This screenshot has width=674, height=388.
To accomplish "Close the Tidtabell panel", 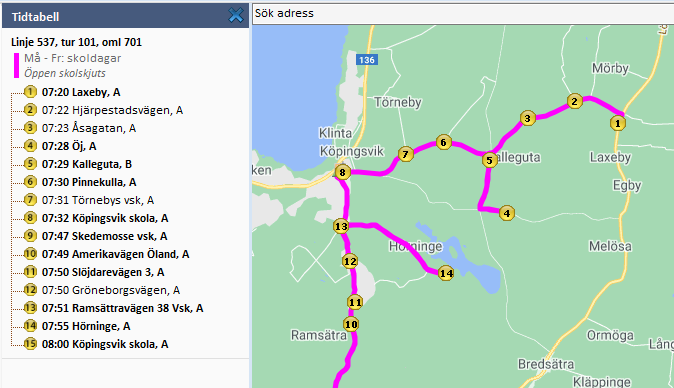I will pos(236,15).
